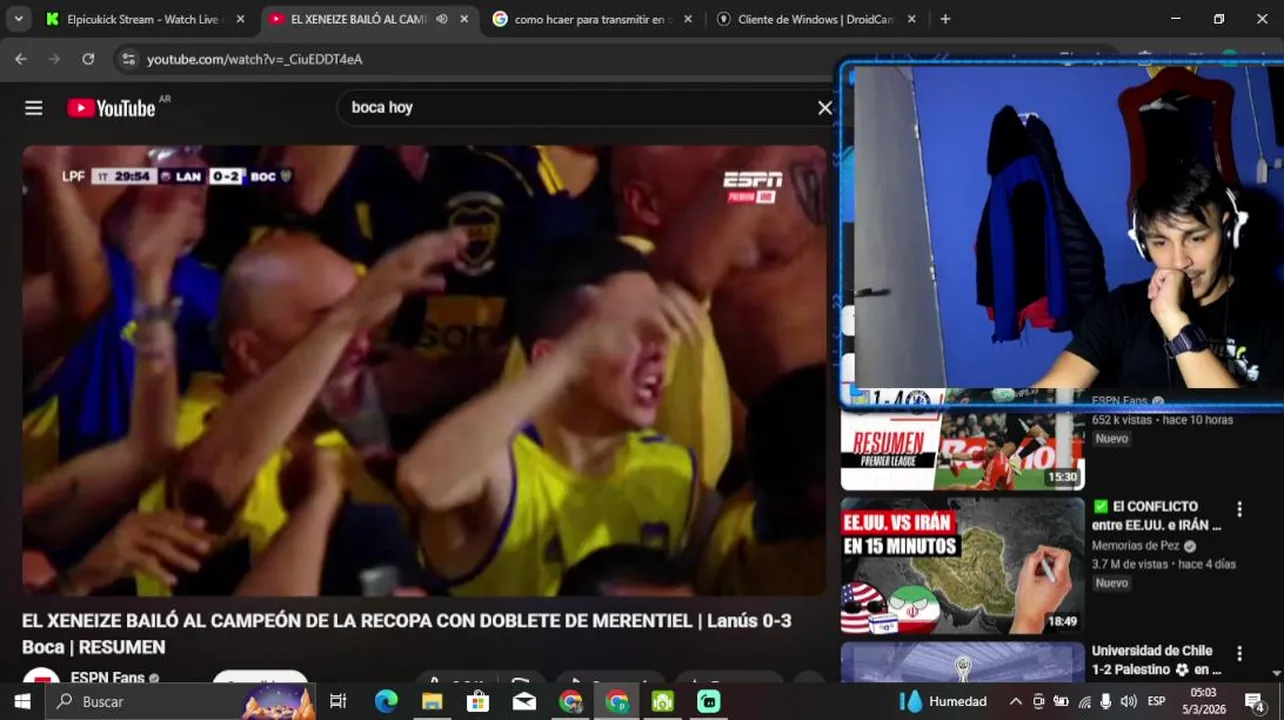The width and height of the screenshot is (1284, 720).
Task: Open the Windows notification center
Action: [1254, 702]
